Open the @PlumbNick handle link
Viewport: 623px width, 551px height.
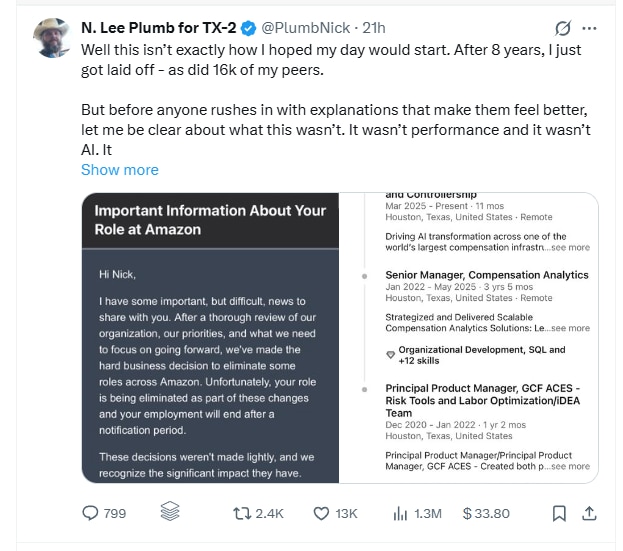click(x=303, y=28)
